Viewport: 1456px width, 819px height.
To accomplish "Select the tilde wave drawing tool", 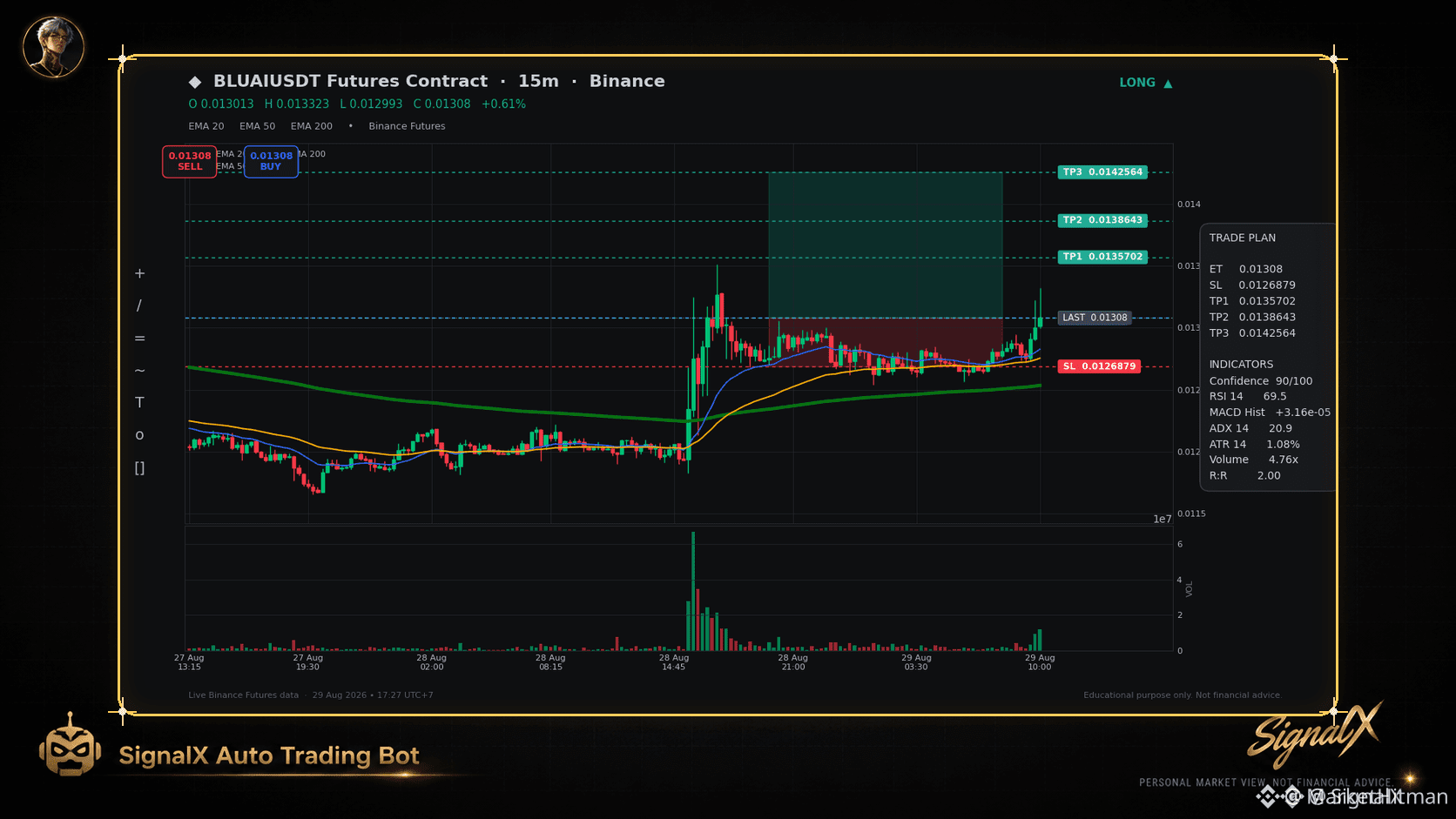I will point(139,371).
